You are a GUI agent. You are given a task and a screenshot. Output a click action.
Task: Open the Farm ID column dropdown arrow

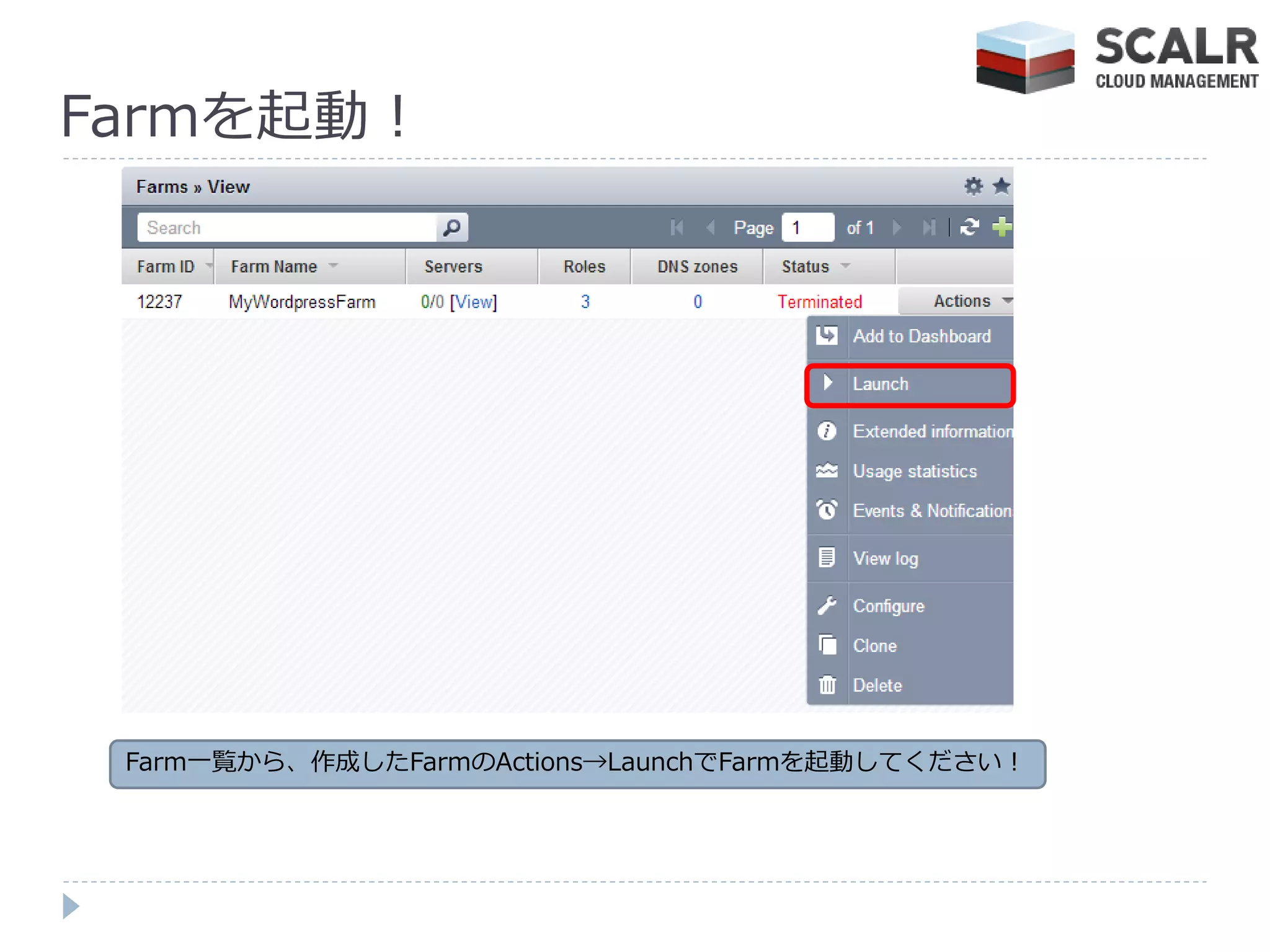click(x=209, y=266)
